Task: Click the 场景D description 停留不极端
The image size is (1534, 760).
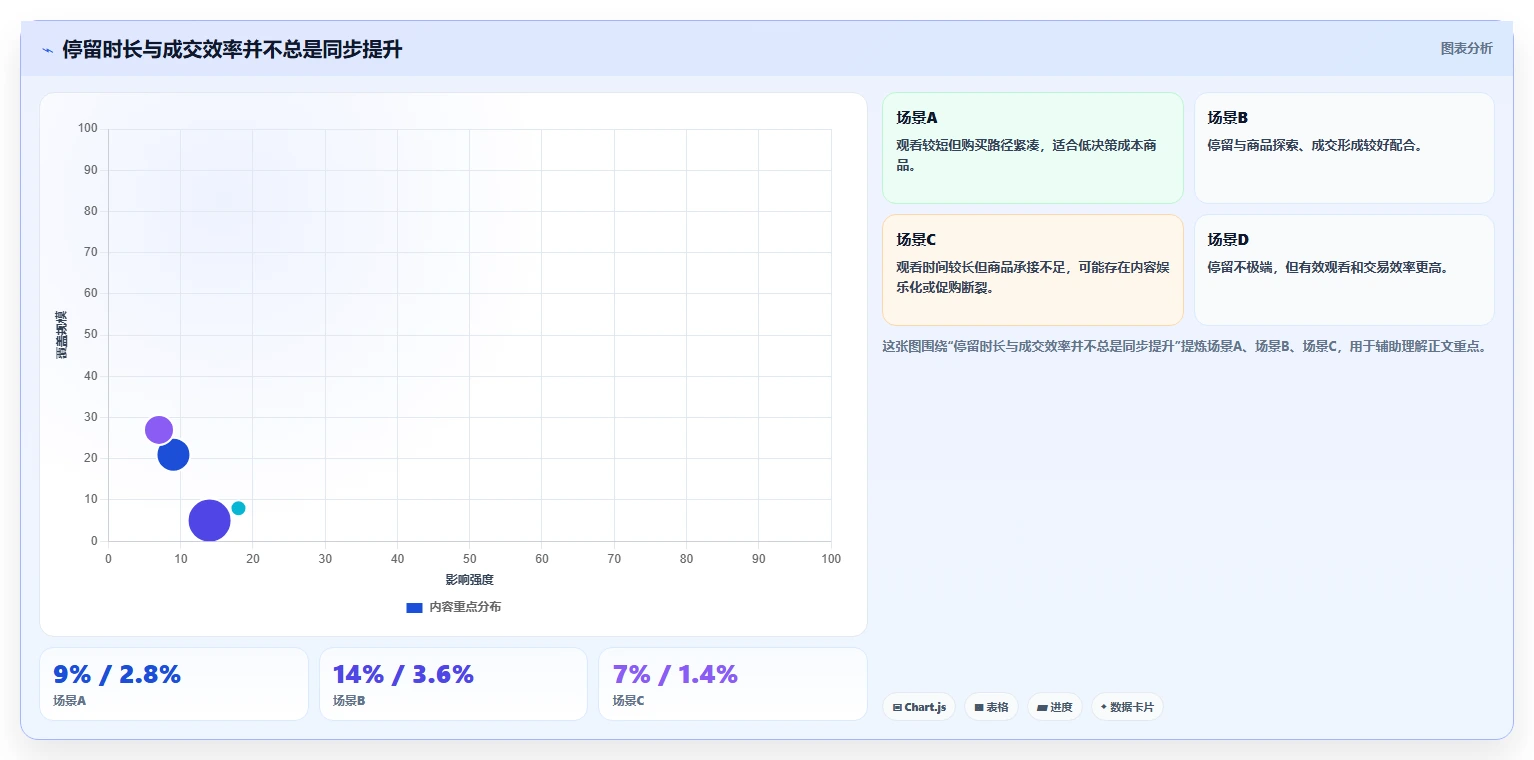Action: click(x=1328, y=267)
